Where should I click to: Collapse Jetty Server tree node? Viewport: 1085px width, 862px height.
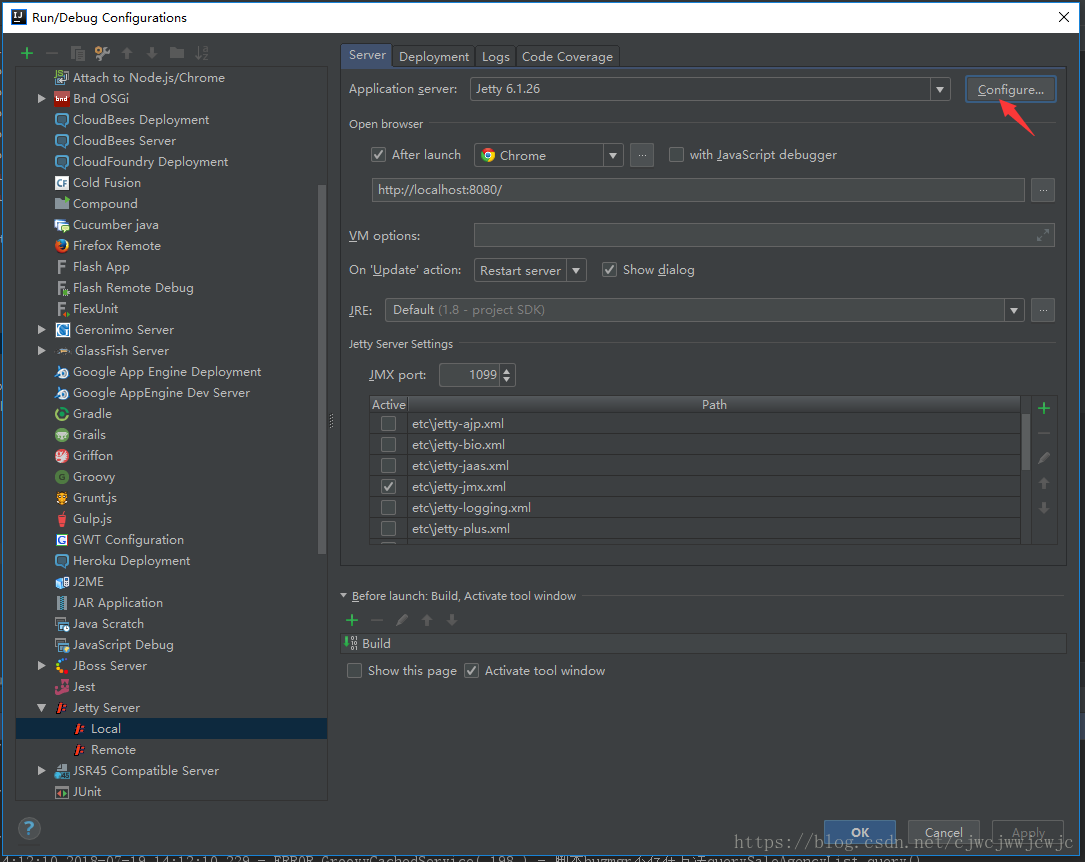click(42, 708)
